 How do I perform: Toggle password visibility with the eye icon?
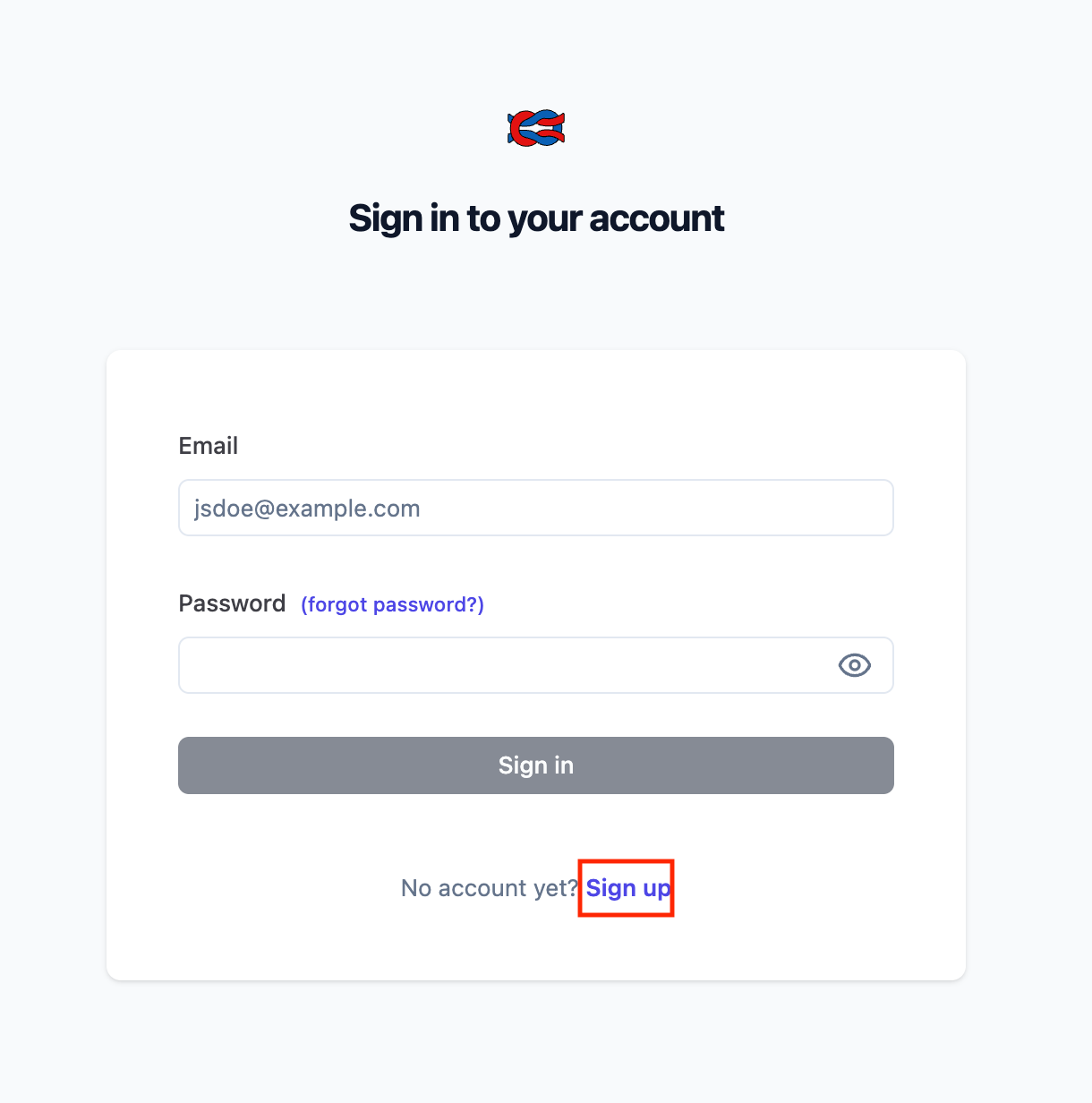pos(854,665)
